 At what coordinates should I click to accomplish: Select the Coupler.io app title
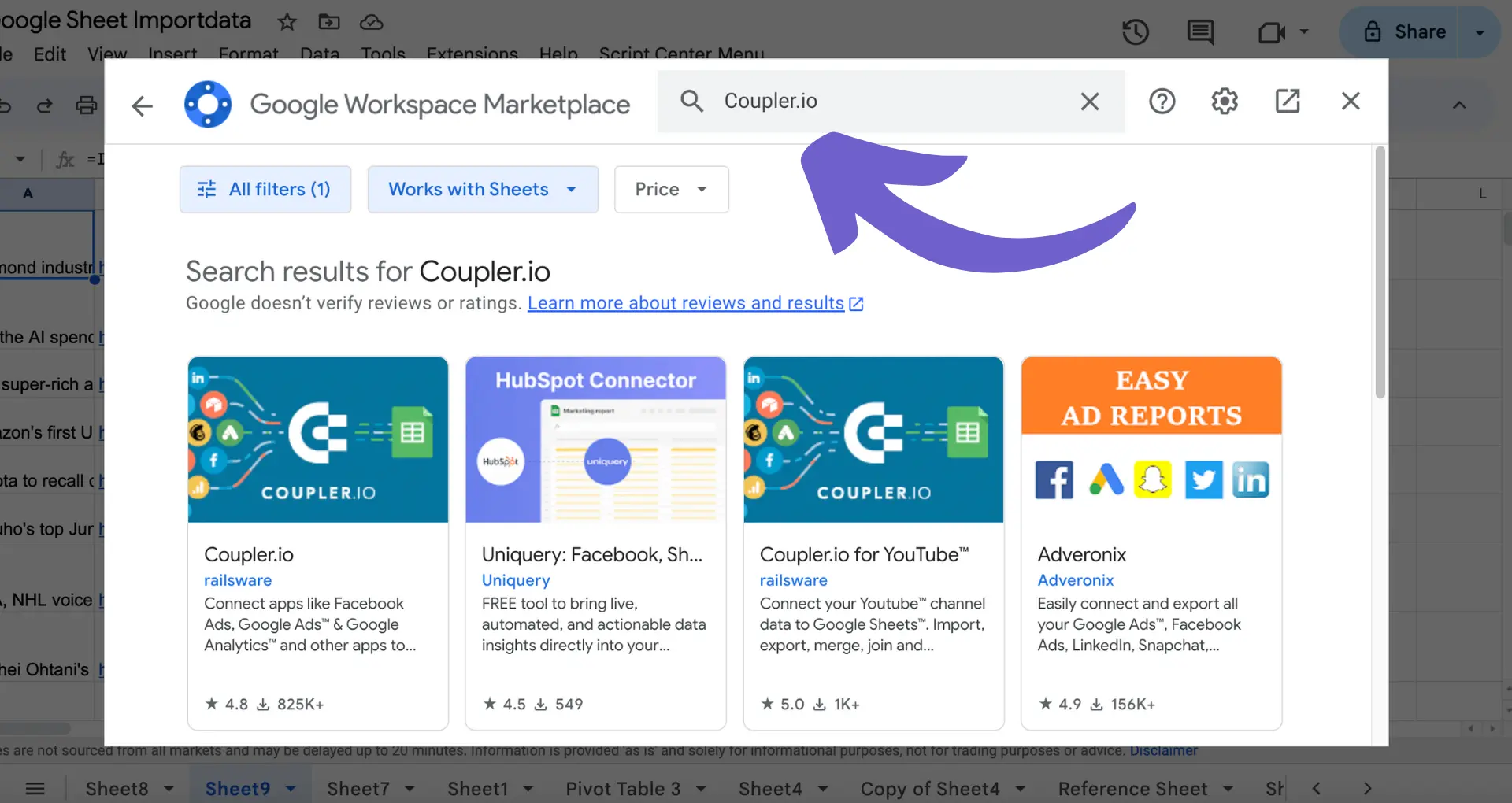tap(249, 554)
